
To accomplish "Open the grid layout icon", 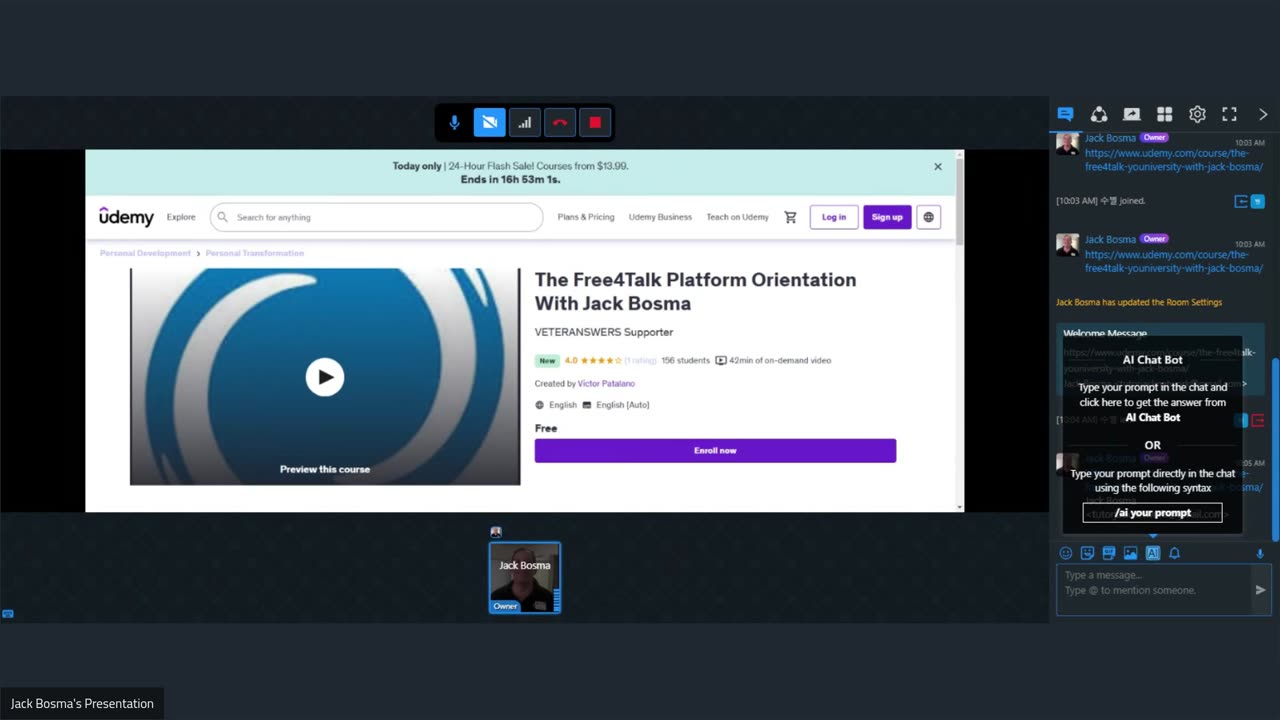I will (x=1164, y=114).
